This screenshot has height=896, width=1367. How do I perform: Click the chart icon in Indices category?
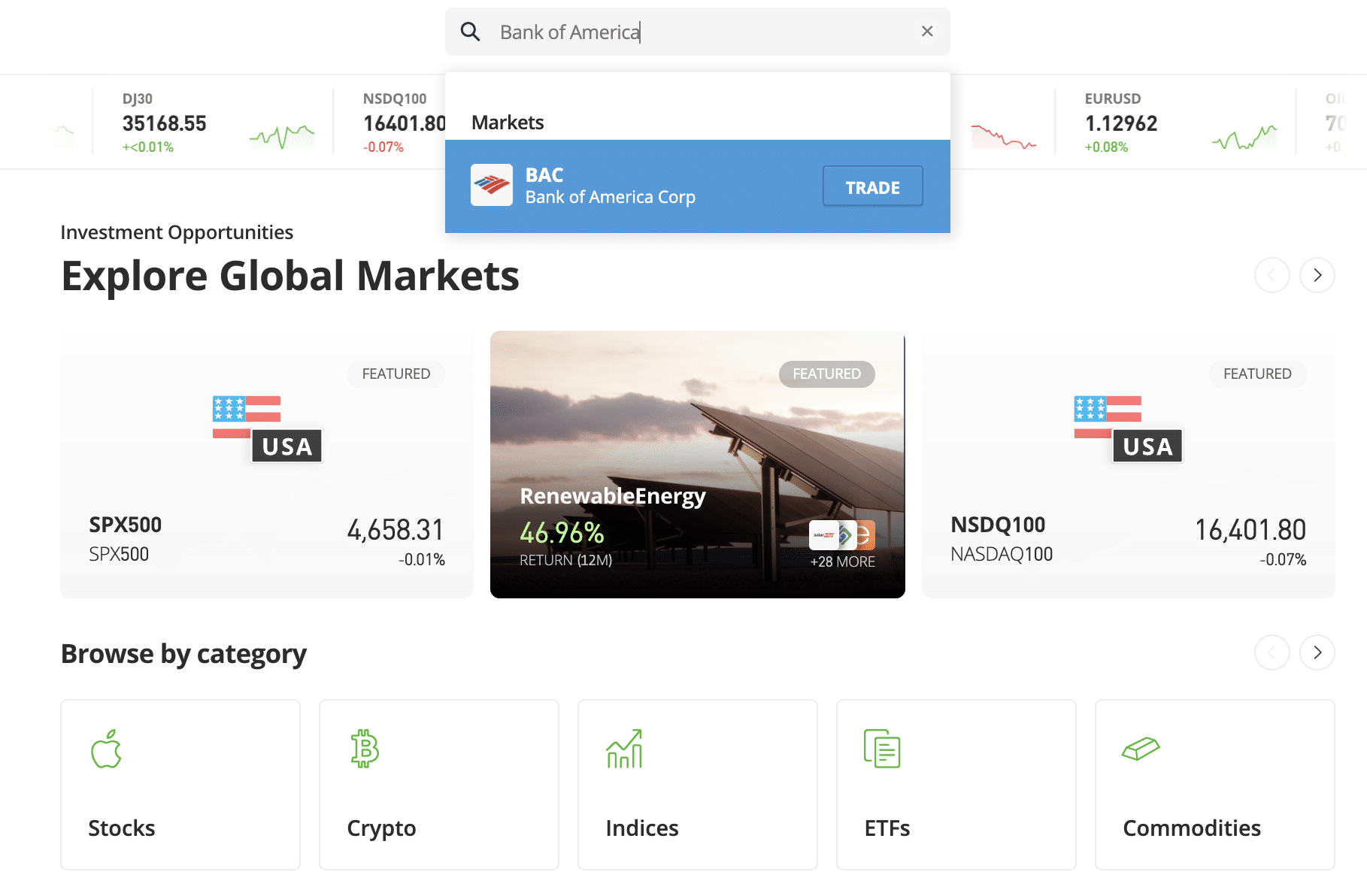pyautogui.click(x=624, y=749)
